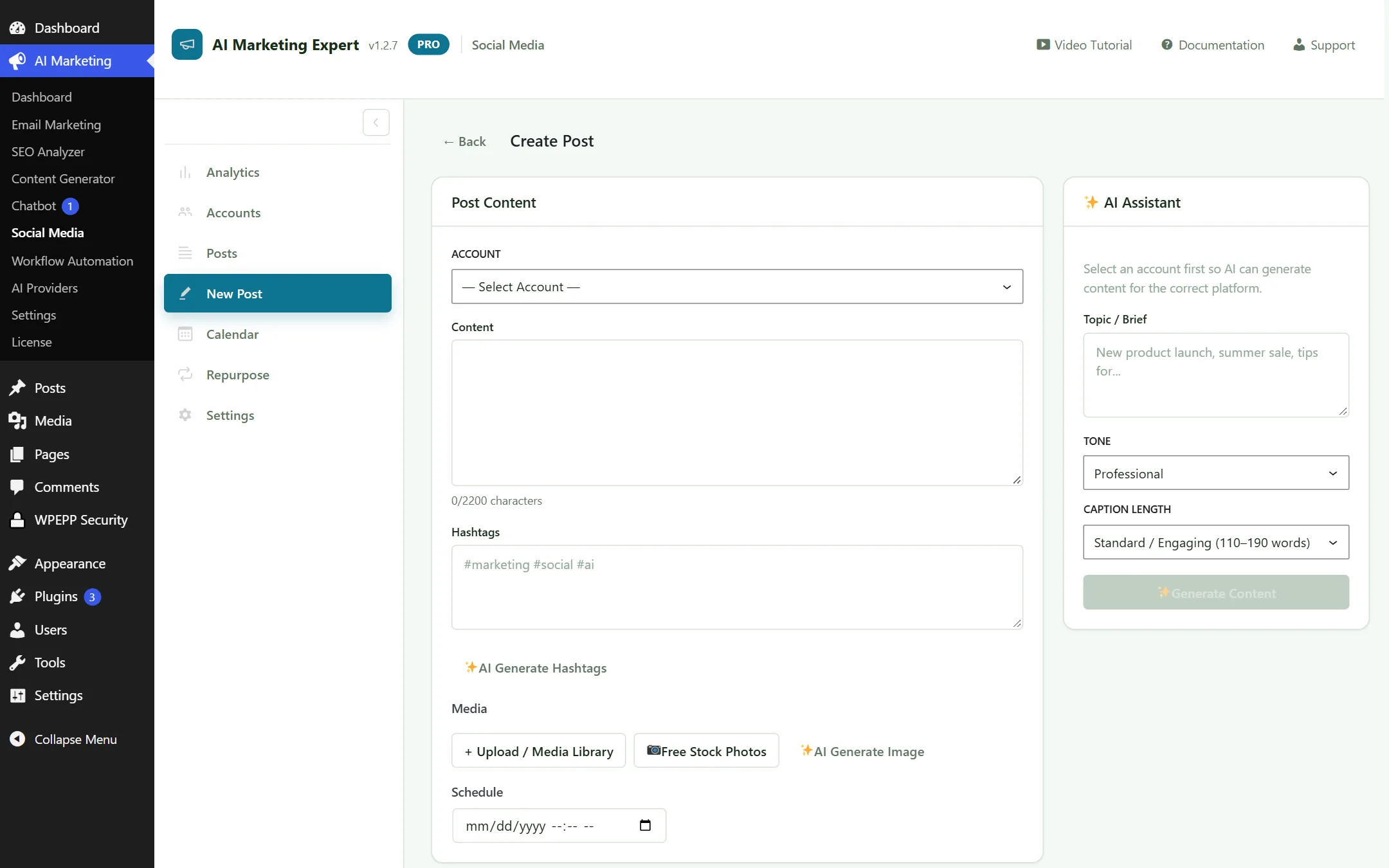Screen dimensions: 1389x868
Task: Click AI Generate Hashtags button
Action: tap(536, 667)
